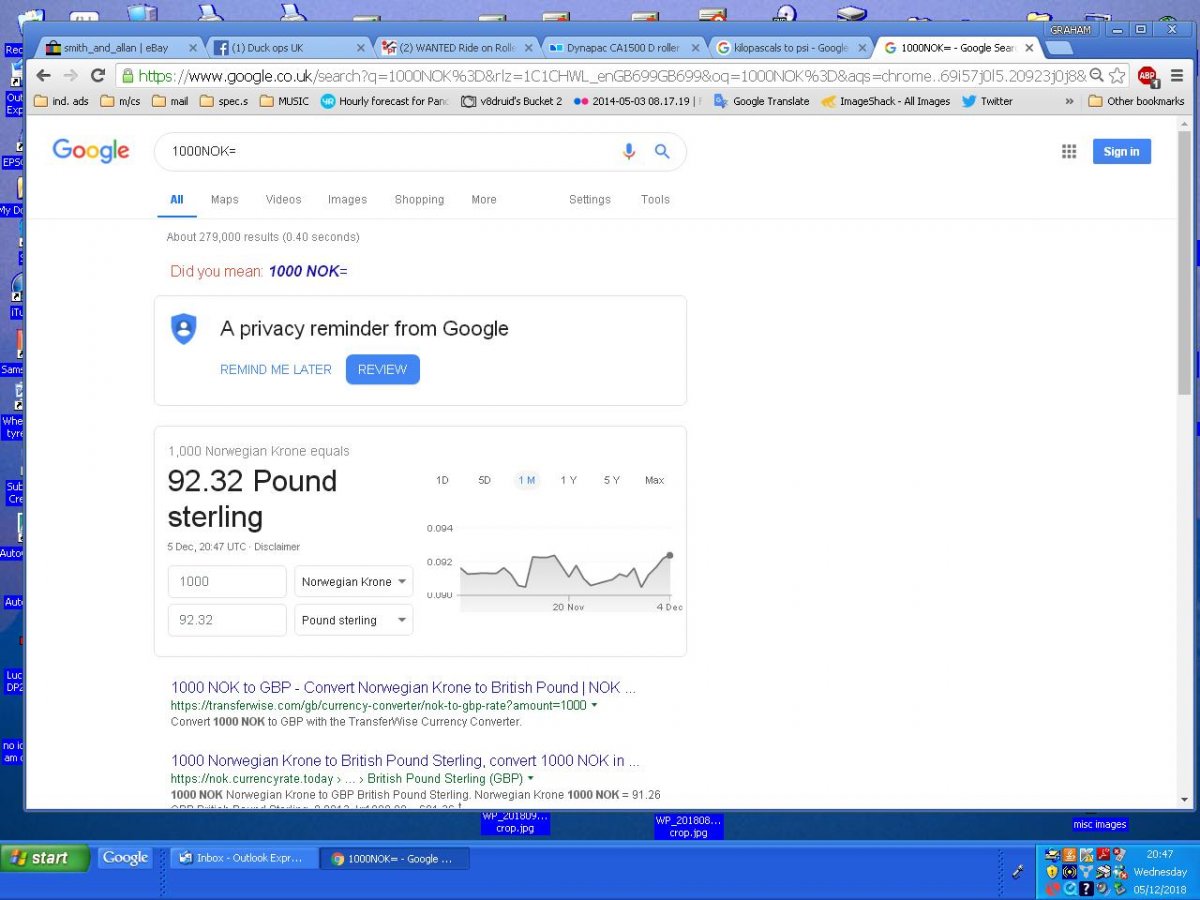Screen dimensions: 1200x900
Task: Click REMIND ME LATER
Action: coord(276,369)
